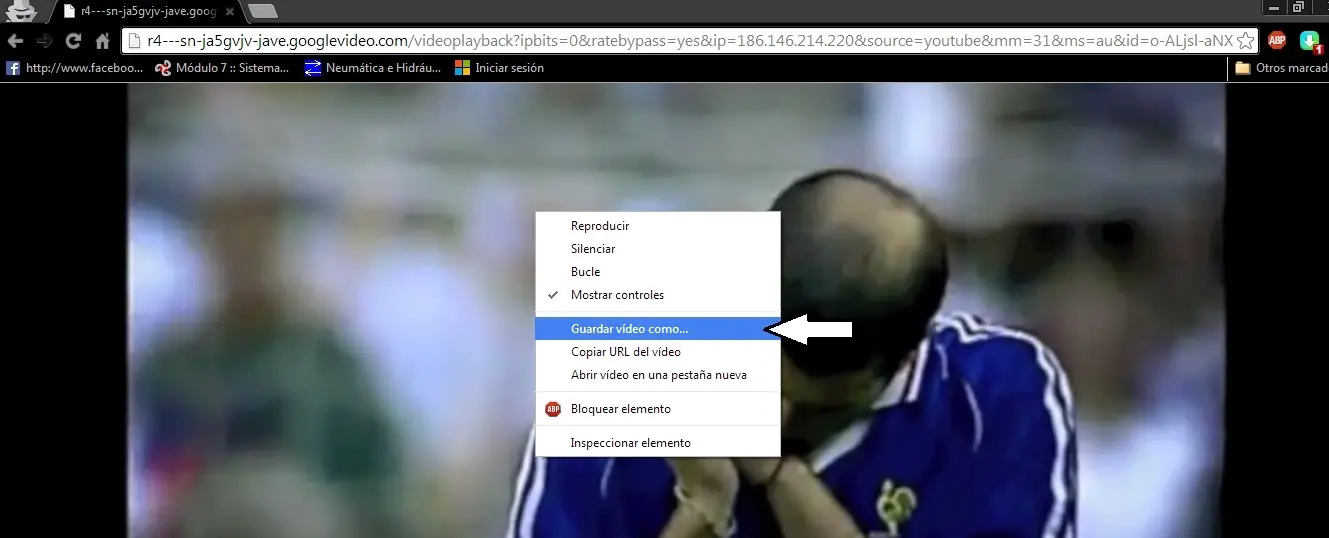
Task: Open Neumática e Hidráu... bookmark
Action: coord(373,68)
